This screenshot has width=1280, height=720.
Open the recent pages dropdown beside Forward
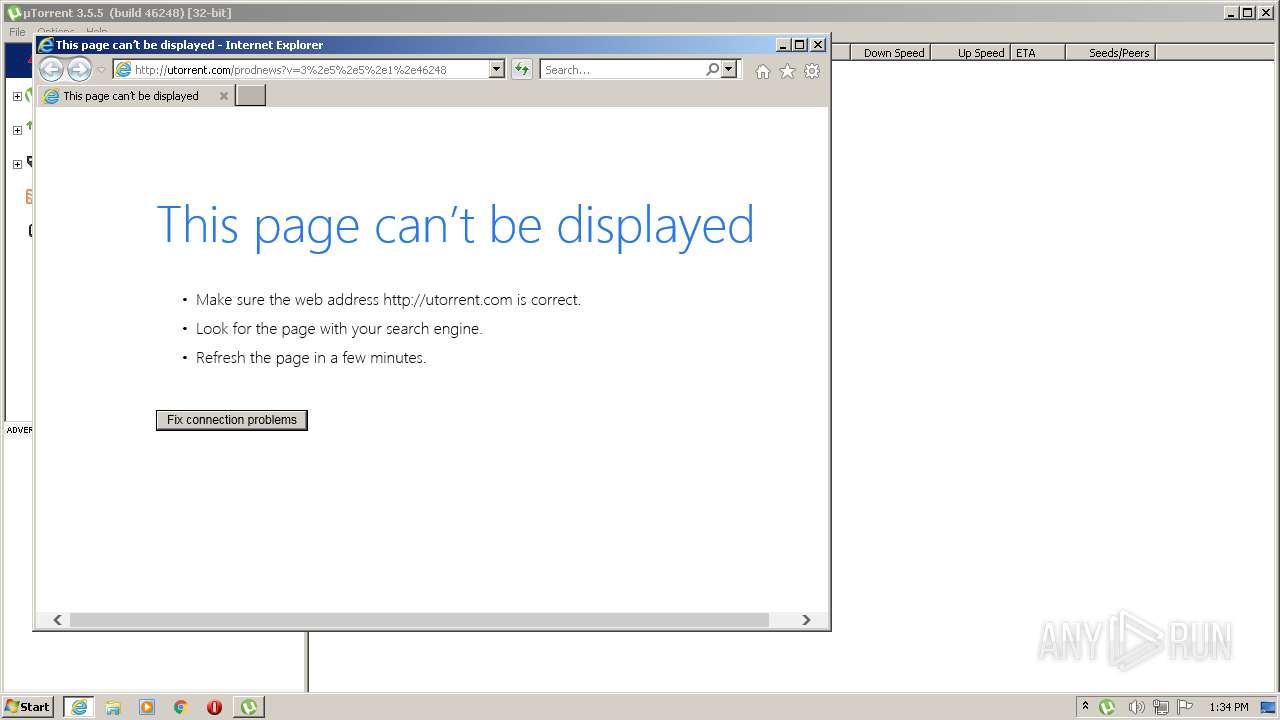click(x=101, y=70)
